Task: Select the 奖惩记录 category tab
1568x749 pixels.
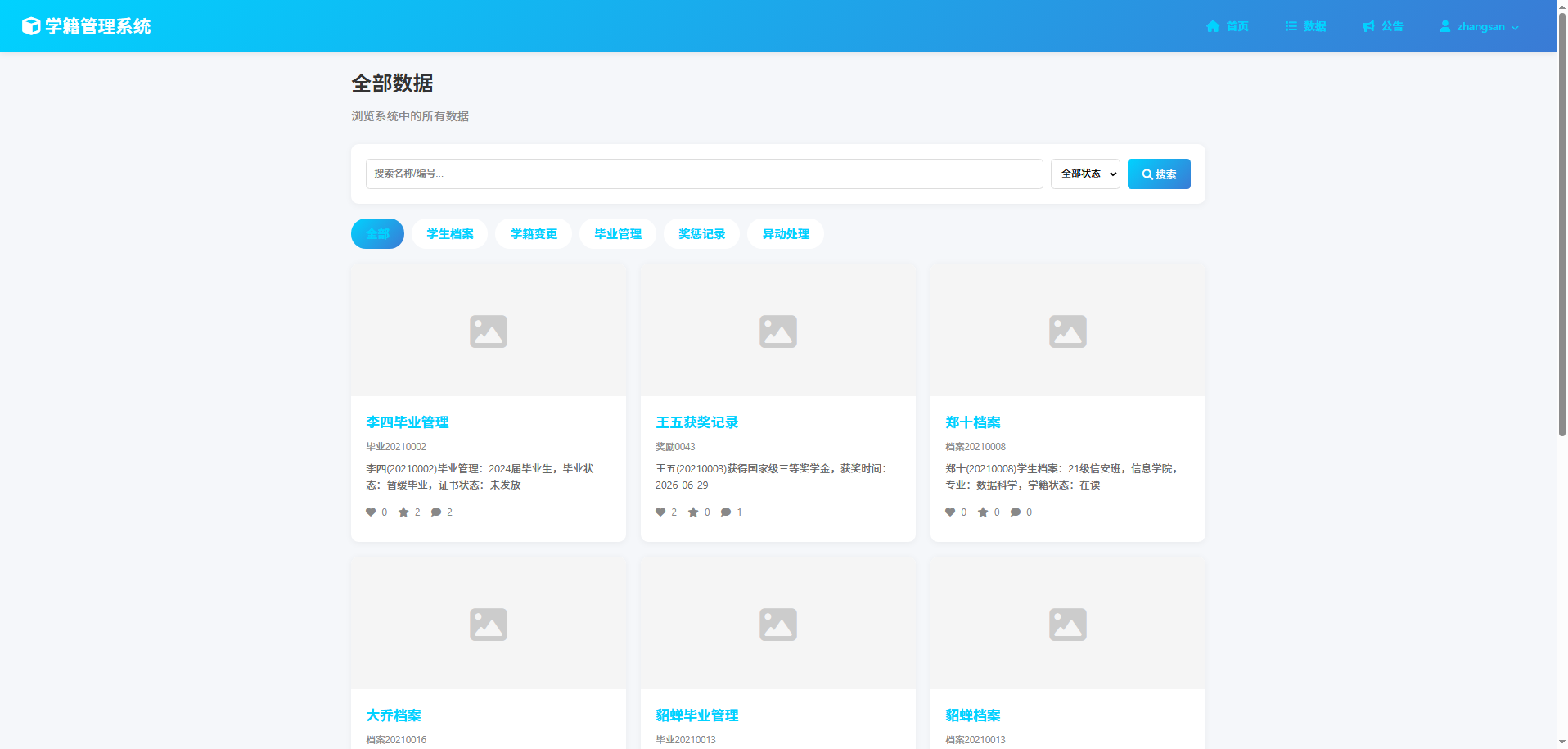Action: coord(701,234)
